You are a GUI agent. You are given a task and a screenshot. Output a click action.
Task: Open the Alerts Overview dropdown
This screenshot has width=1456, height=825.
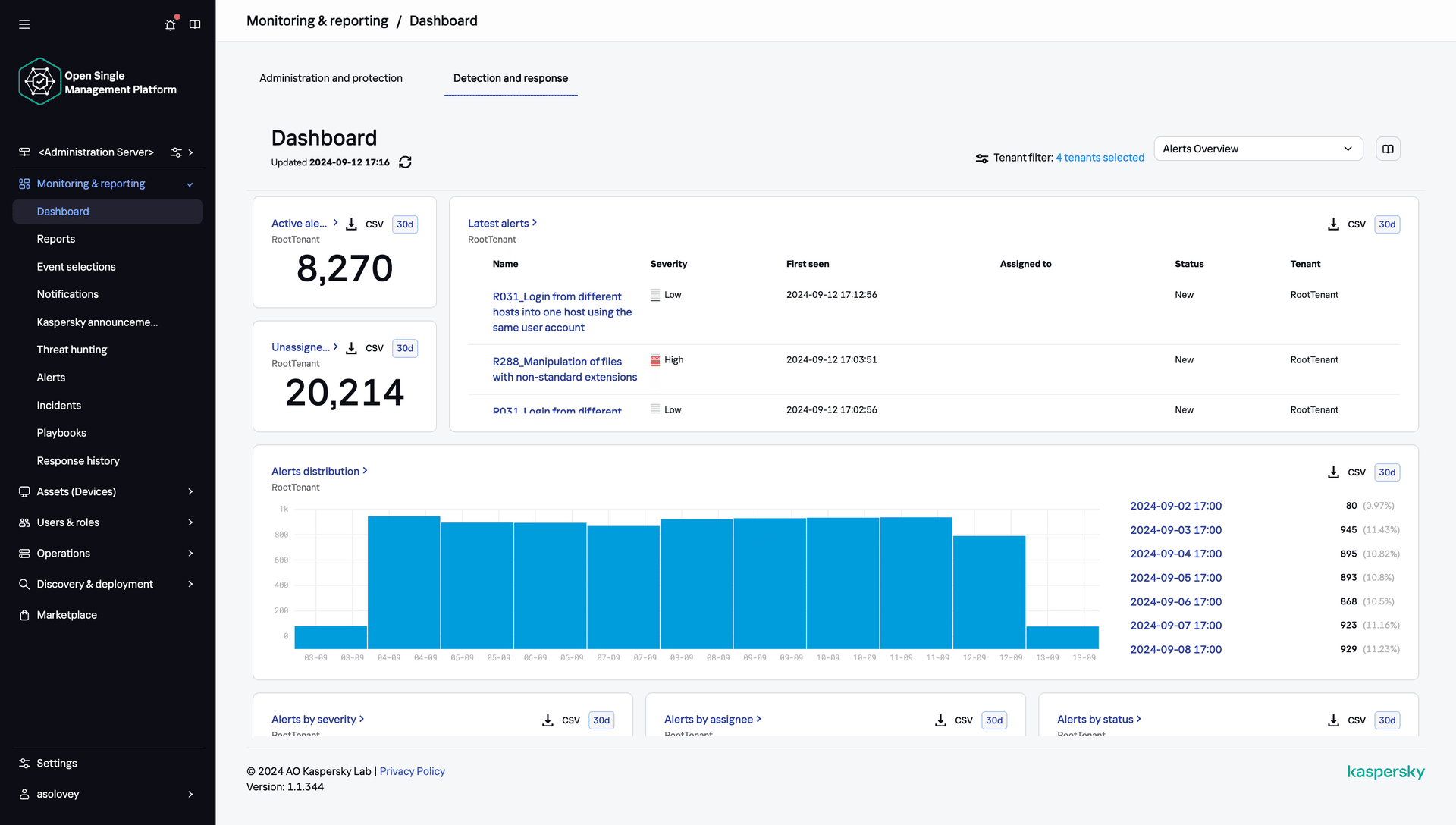tap(1258, 149)
